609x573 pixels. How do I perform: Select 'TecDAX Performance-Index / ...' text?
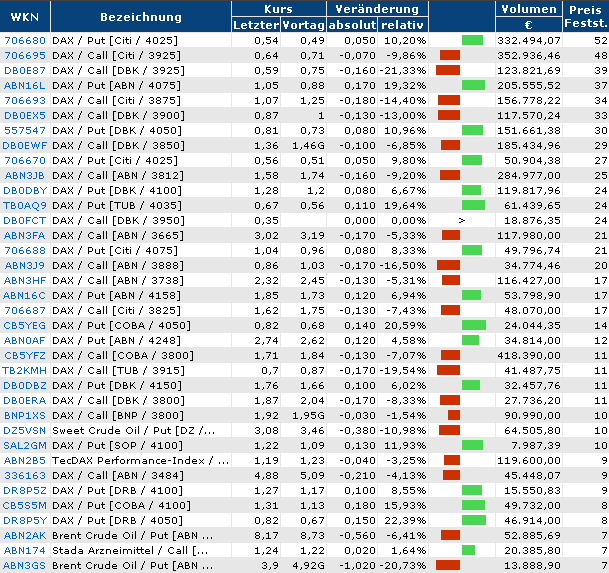click(140, 461)
